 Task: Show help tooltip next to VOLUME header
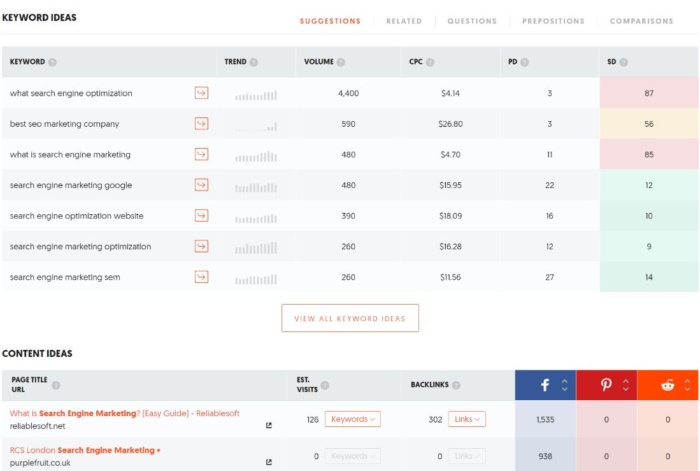[341, 62]
